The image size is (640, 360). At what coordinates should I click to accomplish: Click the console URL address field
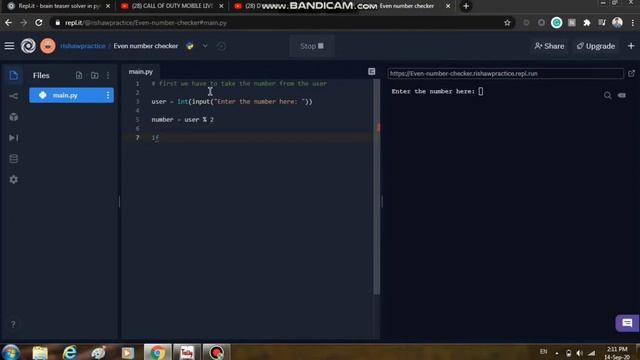tap(505, 73)
